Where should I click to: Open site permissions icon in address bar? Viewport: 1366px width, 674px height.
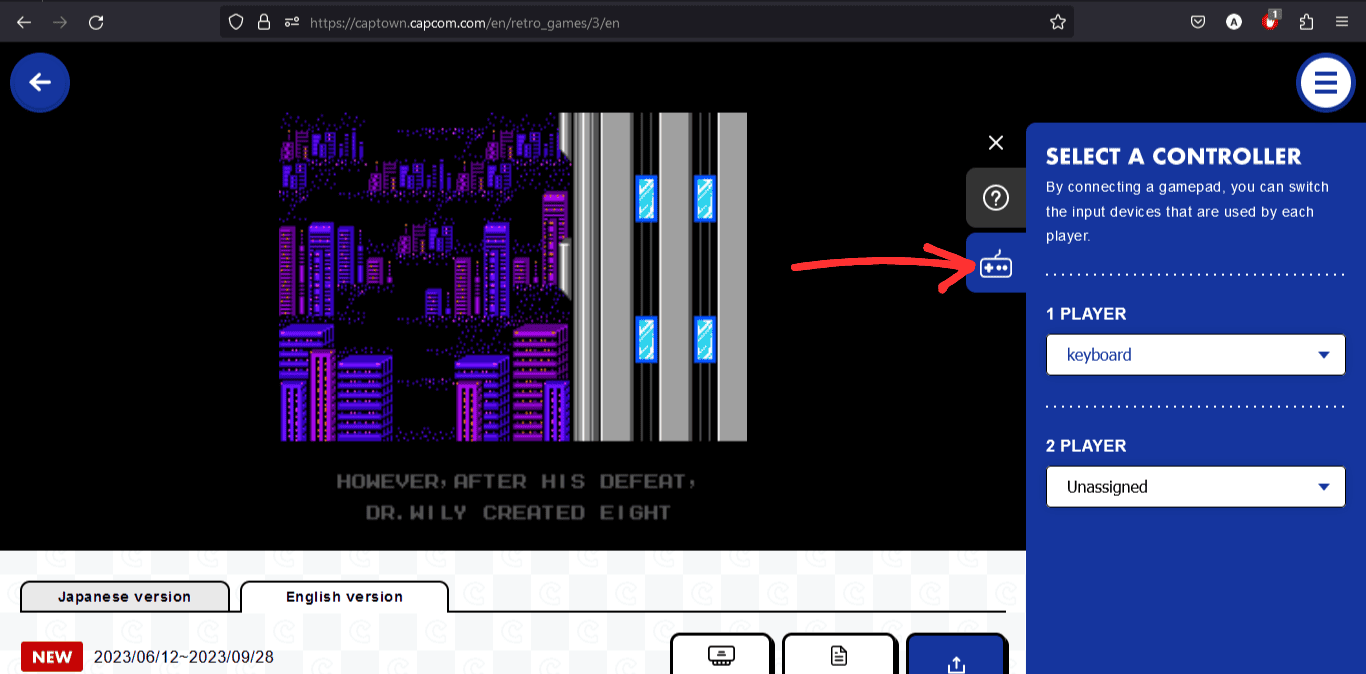coord(292,22)
